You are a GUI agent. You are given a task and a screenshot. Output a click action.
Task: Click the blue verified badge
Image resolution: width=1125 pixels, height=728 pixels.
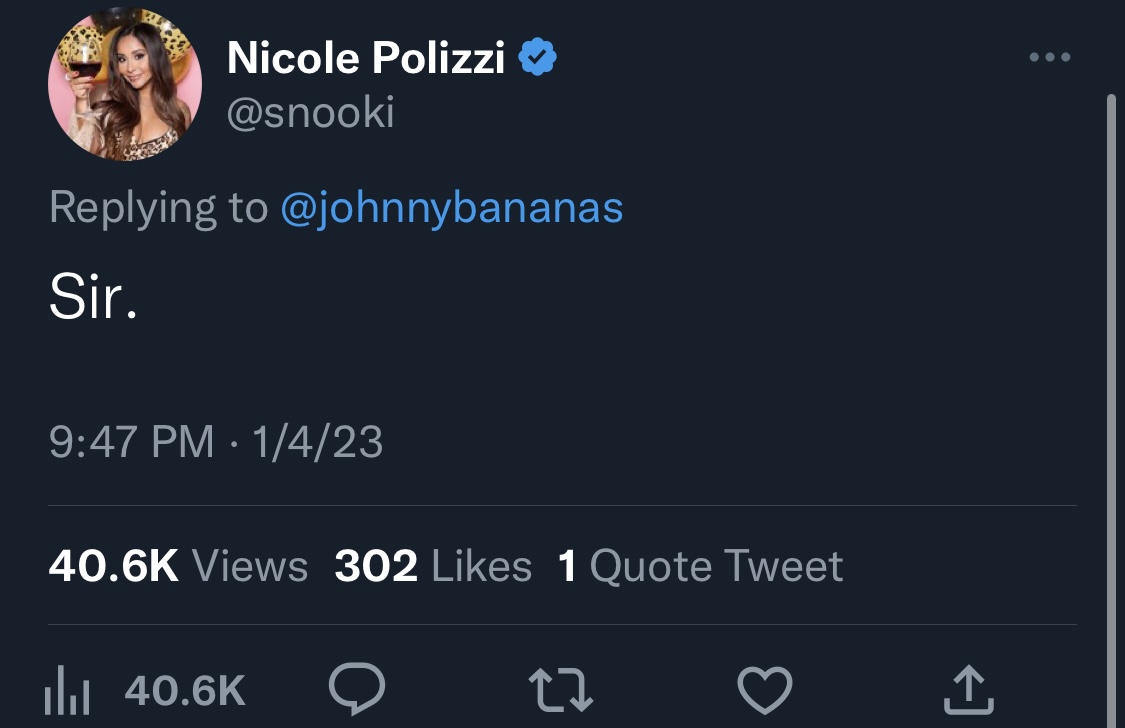tap(537, 57)
